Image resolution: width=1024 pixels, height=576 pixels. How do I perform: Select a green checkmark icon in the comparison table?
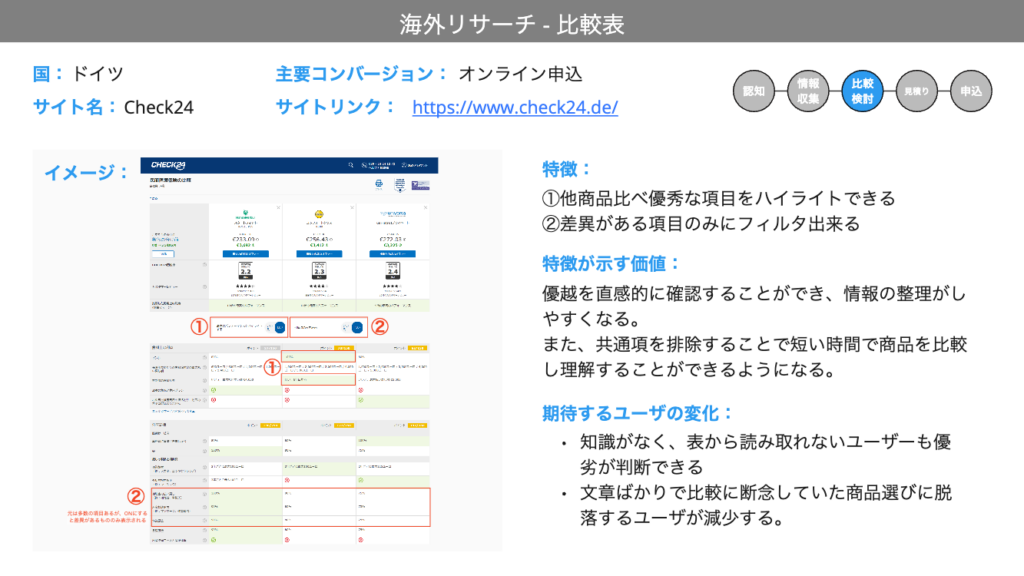[x=213, y=390]
